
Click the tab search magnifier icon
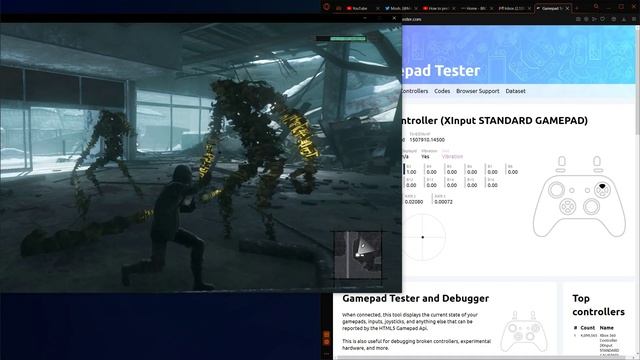(596, 6)
